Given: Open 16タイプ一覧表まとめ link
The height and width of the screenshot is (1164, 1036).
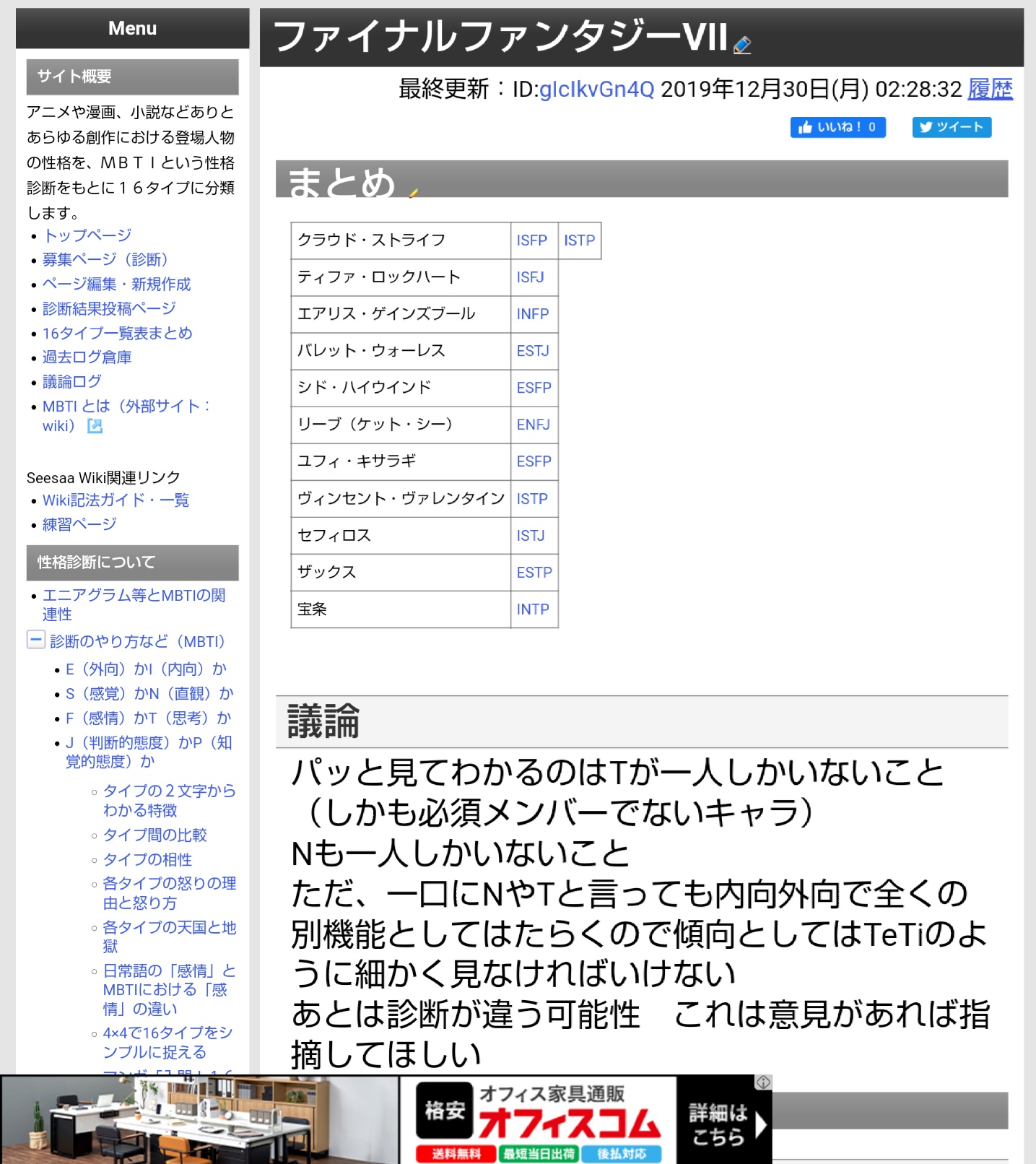Looking at the screenshot, I should (118, 333).
